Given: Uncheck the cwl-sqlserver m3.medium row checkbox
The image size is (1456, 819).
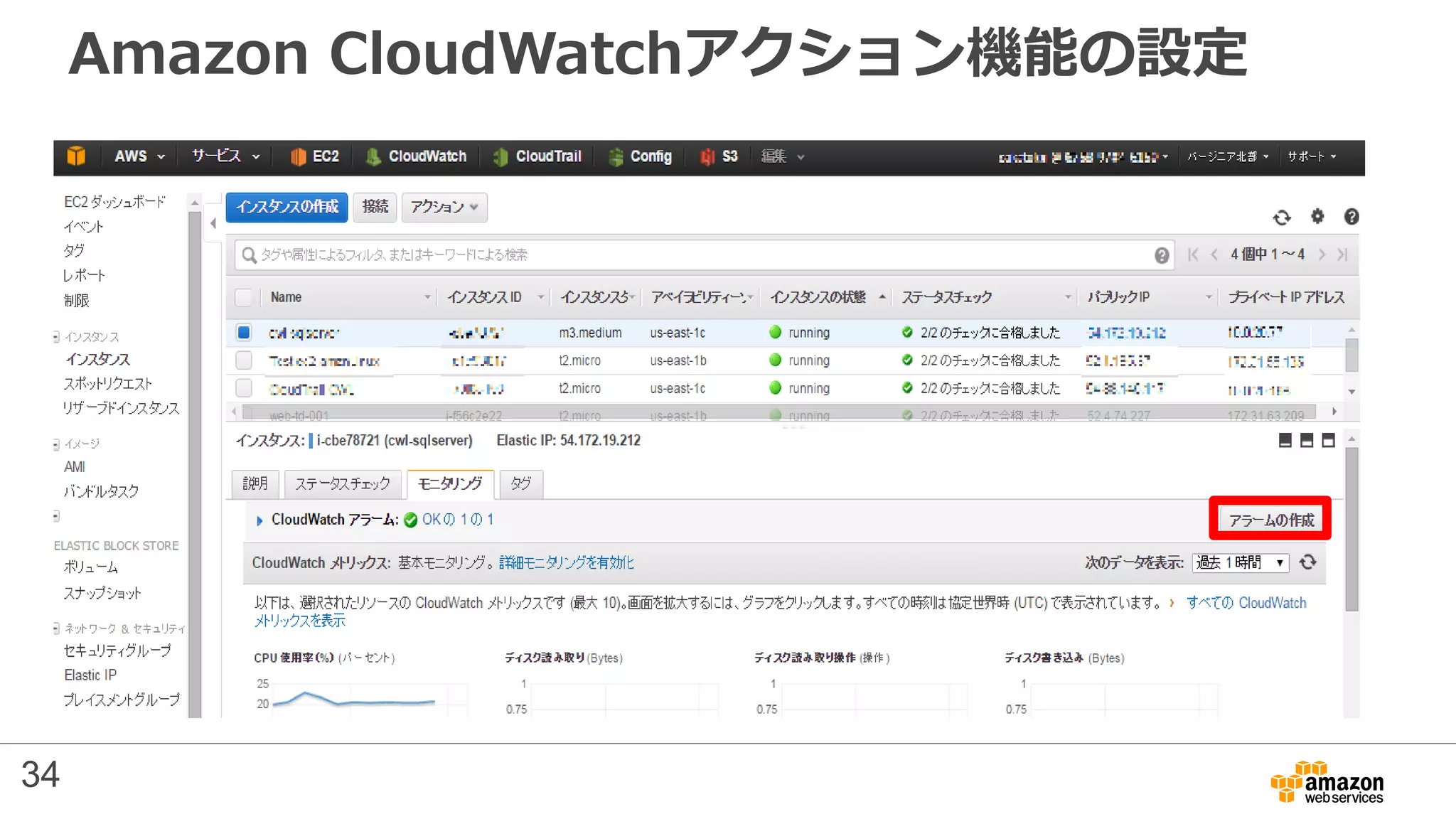Looking at the screenshot, I should [243, 332].
